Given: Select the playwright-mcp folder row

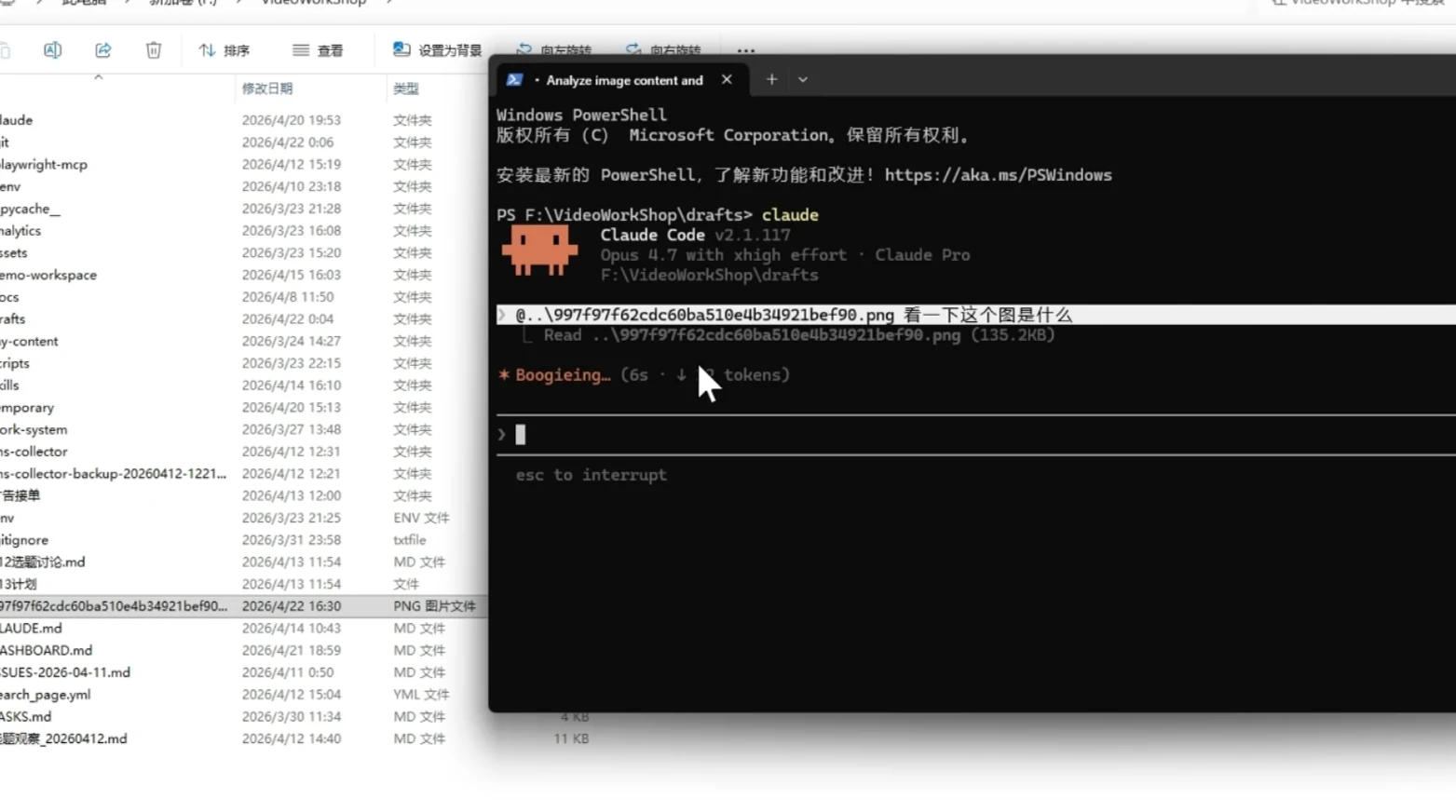Looking at the screenshot, I should (242, 165).
